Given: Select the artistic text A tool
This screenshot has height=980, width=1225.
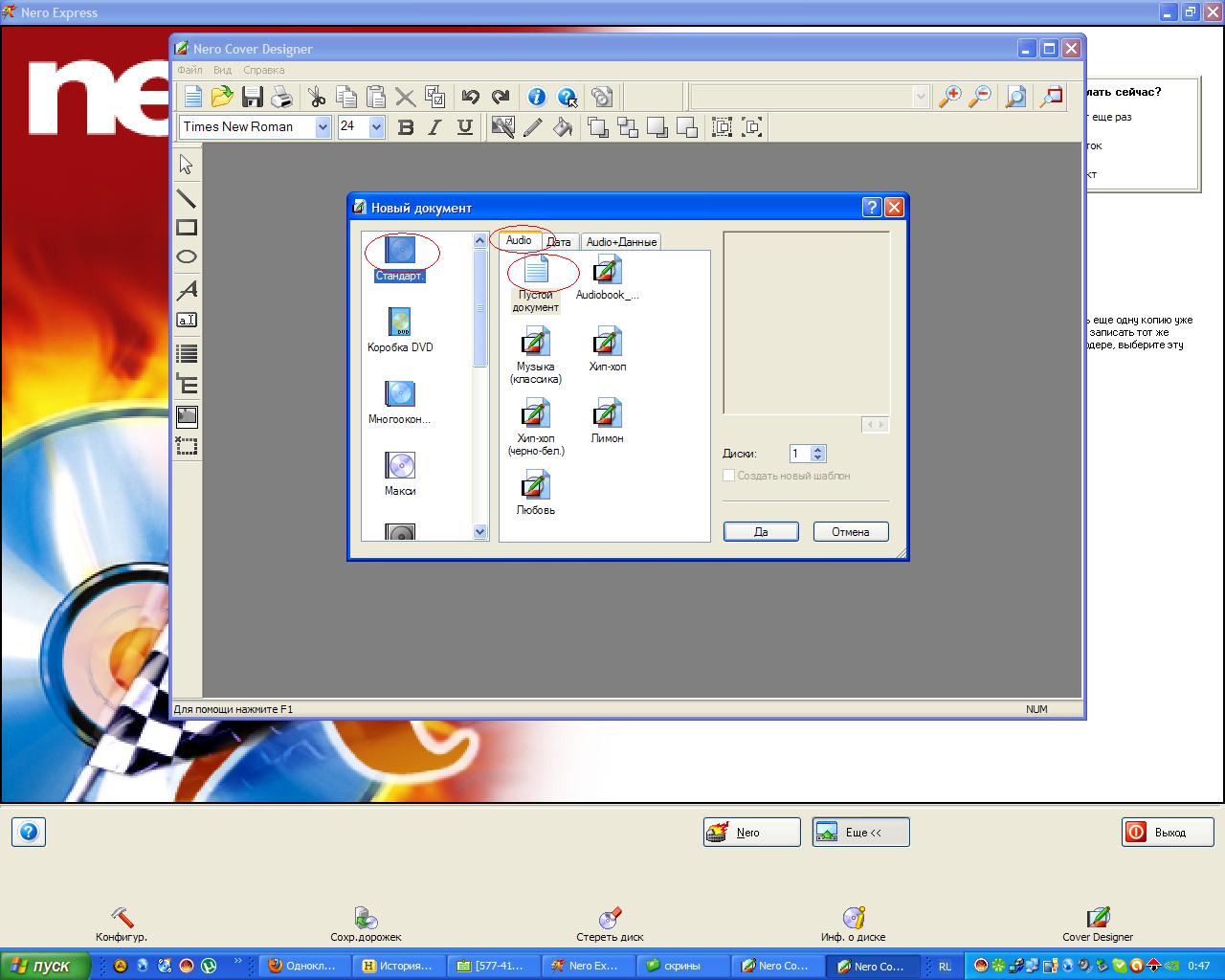Looking at the screenshot, I should pyautogui.click(x=187, y=290).
